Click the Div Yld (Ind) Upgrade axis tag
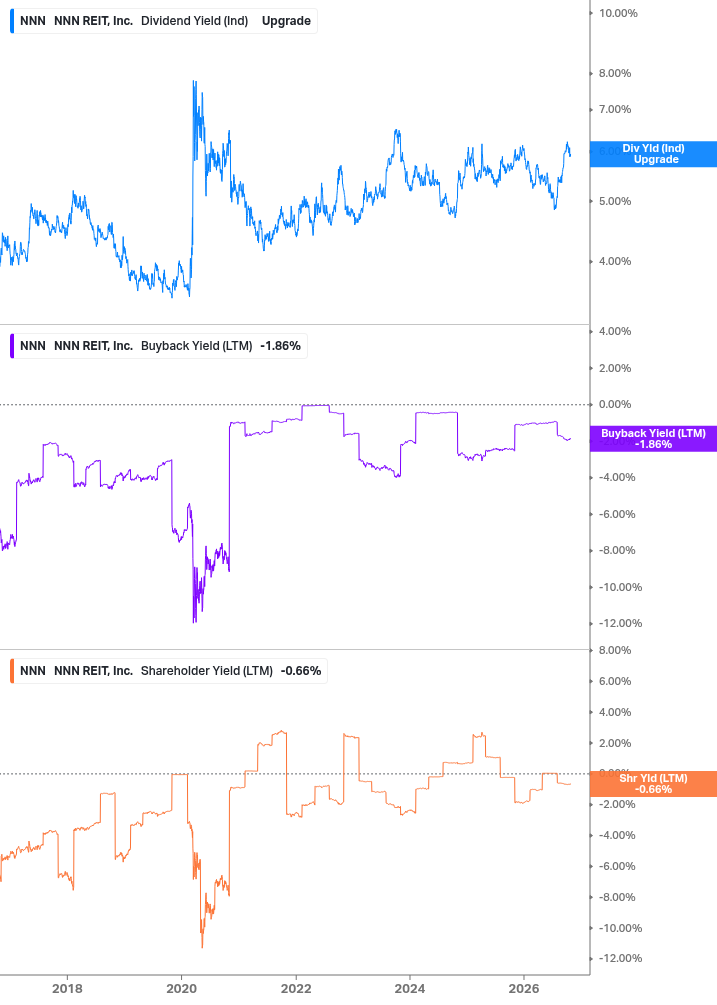717x1005 pixels. pyautogui.click(x=653, y=154)
